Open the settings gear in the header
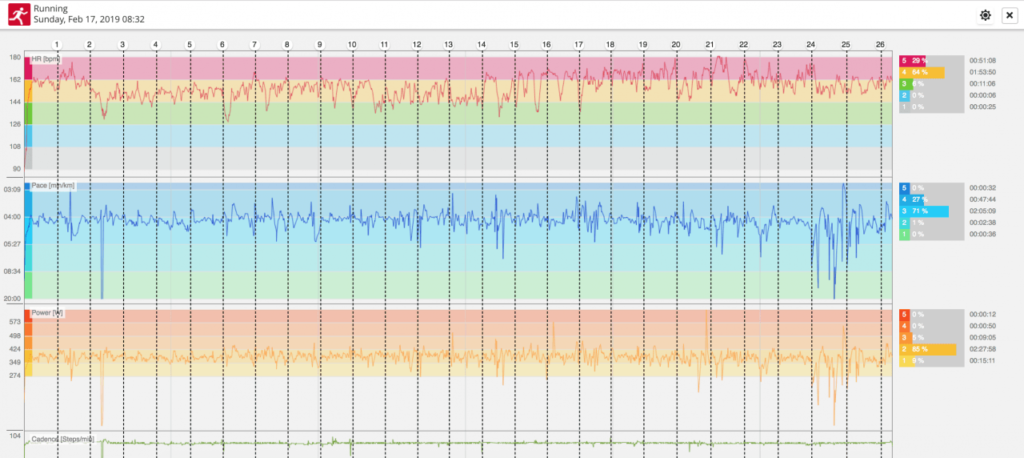Screen dimensions: 1024x458 (985, 15)
